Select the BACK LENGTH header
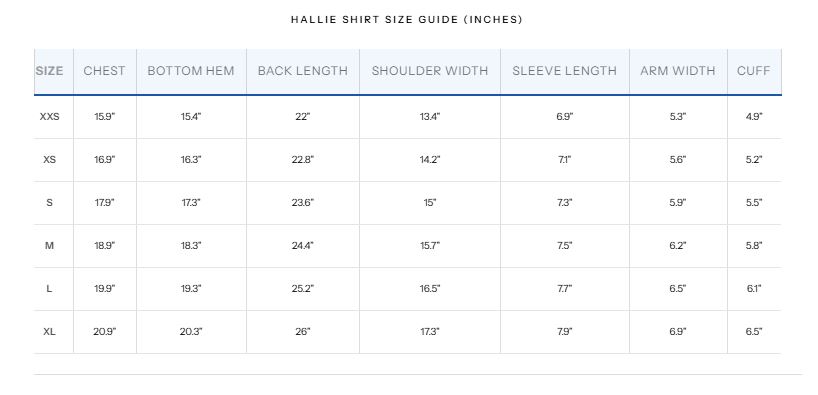 click(x=303, y=71)
